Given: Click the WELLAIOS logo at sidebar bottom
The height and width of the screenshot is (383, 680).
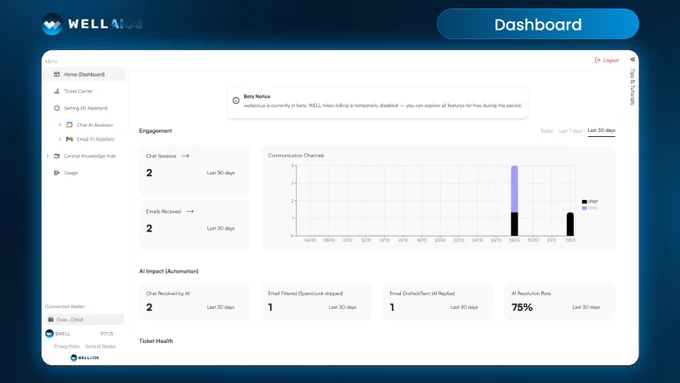Looking at the screenshot, I should coord(85,358).
